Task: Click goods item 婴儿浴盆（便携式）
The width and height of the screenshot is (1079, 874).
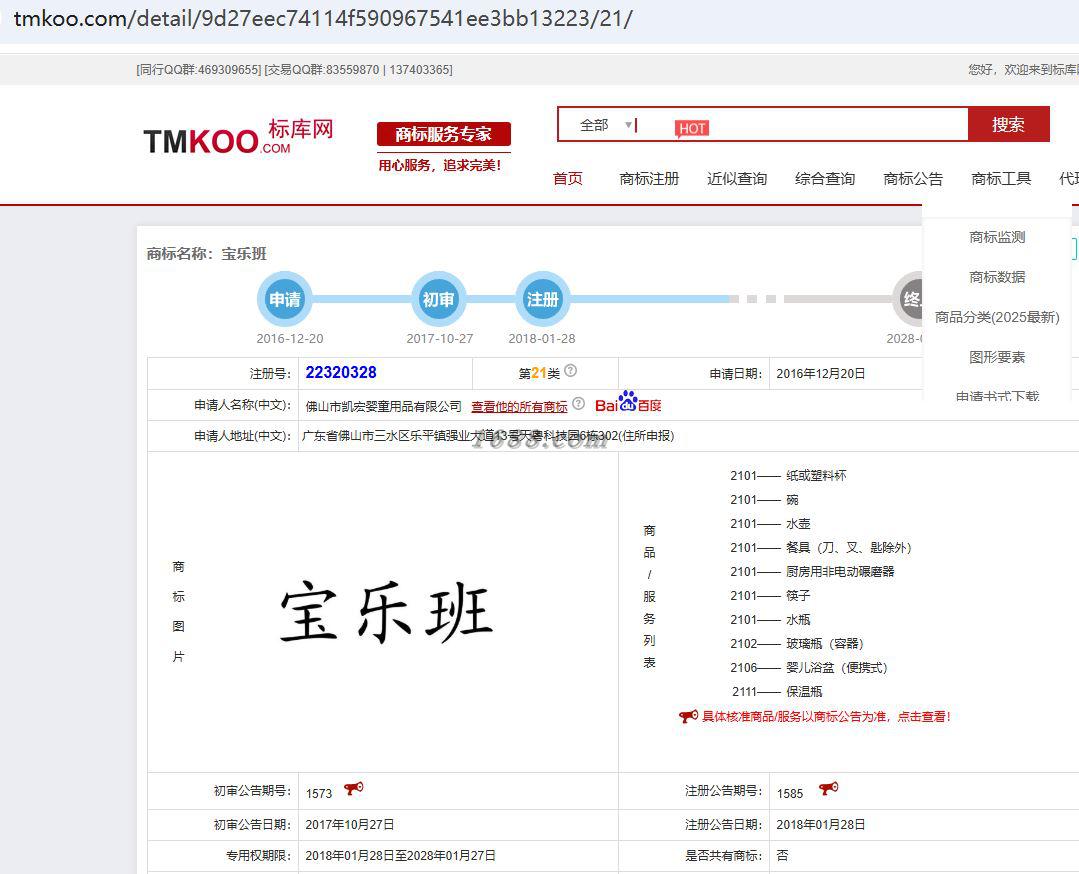Action: tap(837, 668)
